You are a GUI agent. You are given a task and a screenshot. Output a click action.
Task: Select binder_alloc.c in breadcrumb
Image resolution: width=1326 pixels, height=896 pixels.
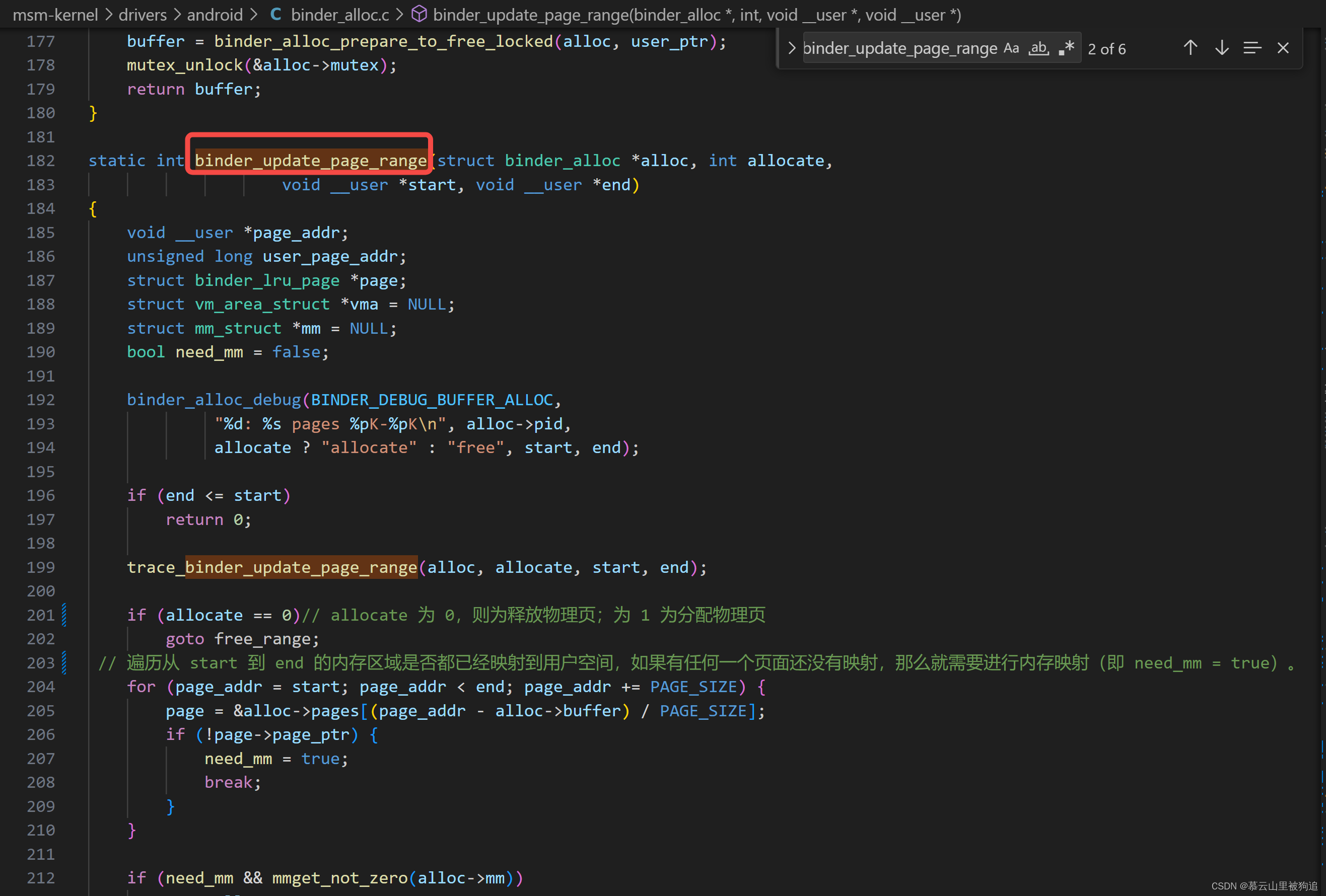(339, 15)
